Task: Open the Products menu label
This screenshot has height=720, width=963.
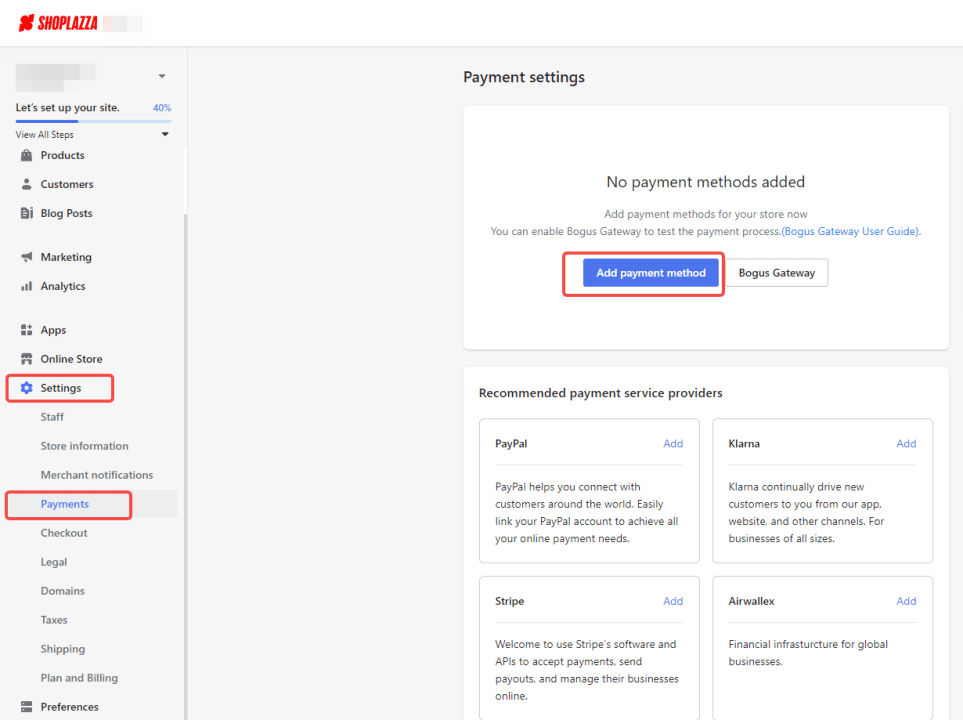Action: click(63, 155)
